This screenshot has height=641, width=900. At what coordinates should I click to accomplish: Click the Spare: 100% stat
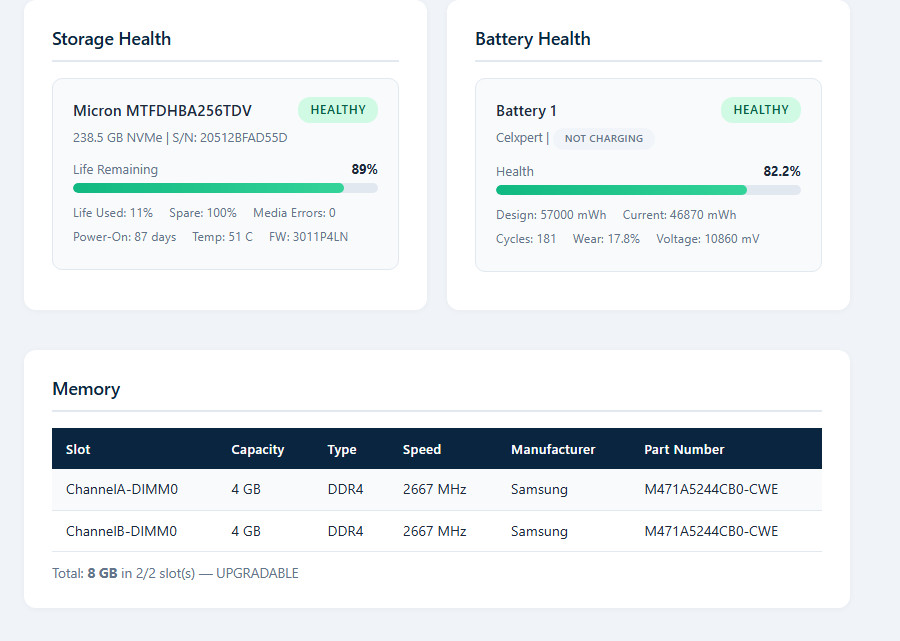(x=203, y=213)
